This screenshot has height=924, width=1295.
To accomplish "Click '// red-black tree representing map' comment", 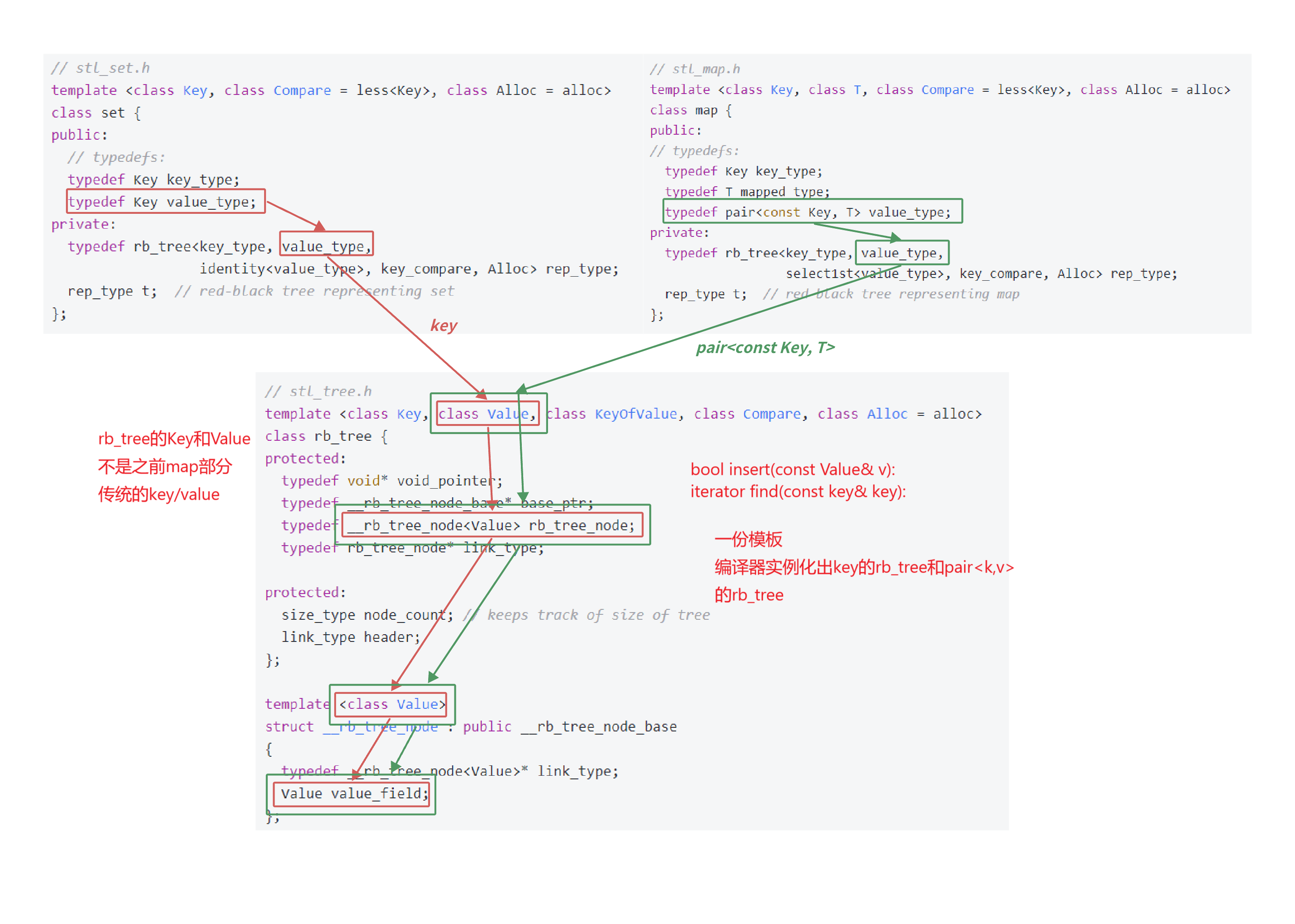I will click(891, 294).
